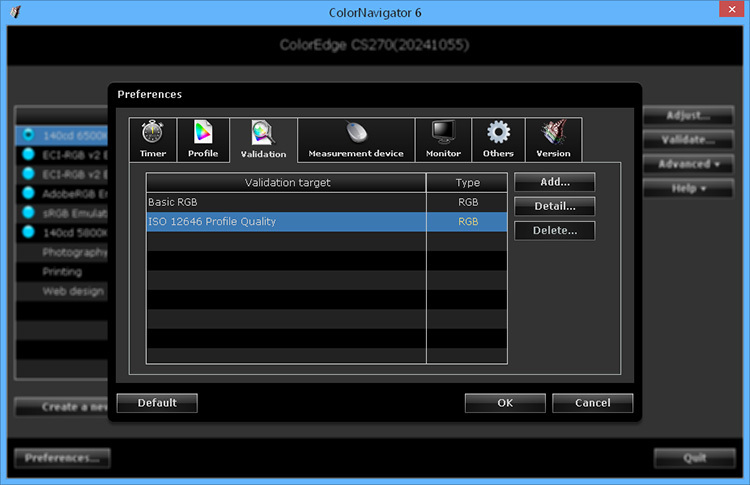Viewport: 750px width, 485px height.
Task: Select the AdobeRGB target radio in main window
Action: point(29,193)
